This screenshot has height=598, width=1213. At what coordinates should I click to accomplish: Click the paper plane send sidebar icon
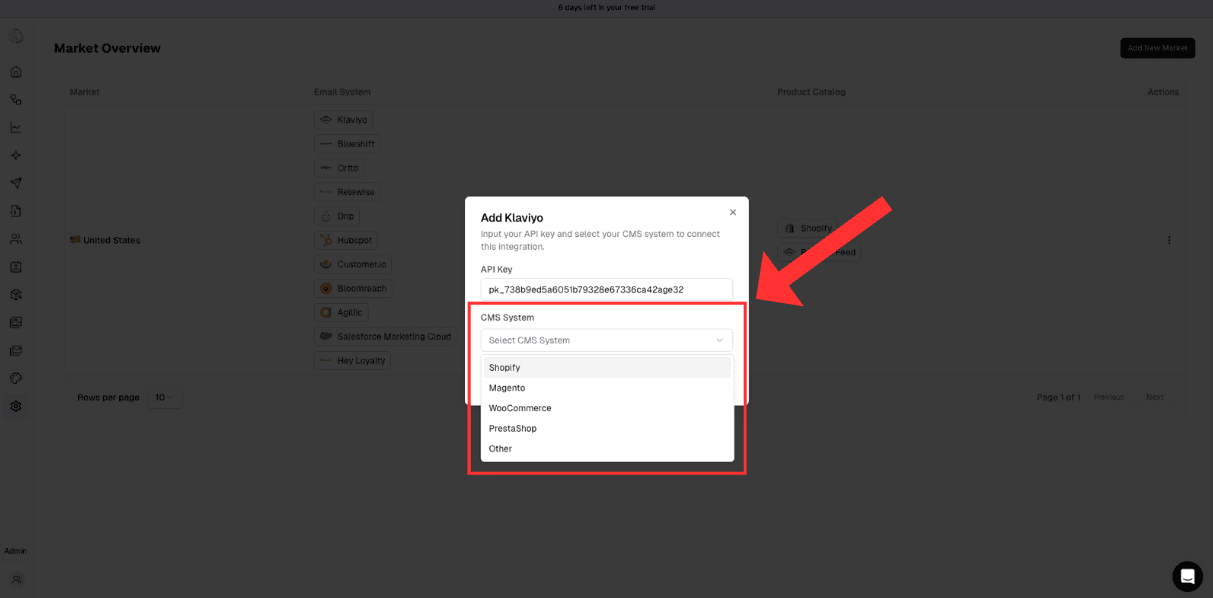[16, 183]
